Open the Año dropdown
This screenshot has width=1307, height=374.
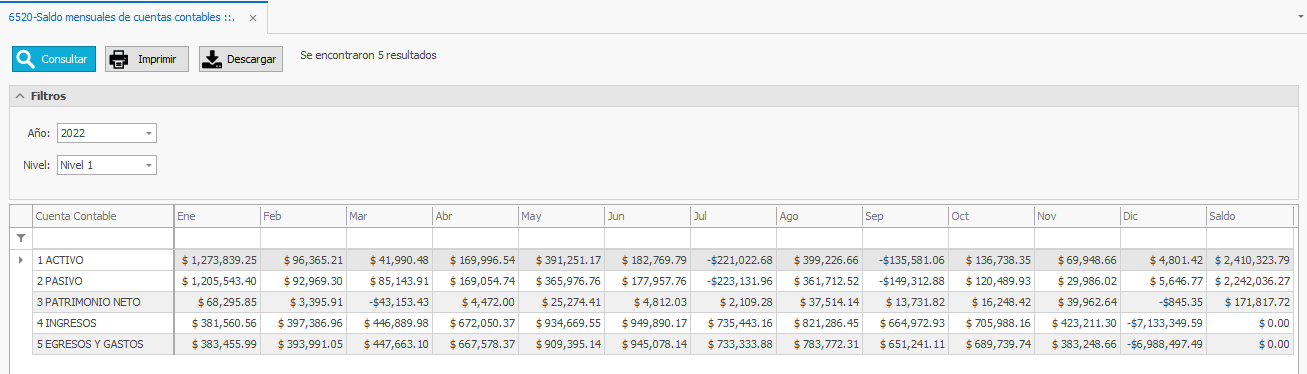[x=148, y=133]
